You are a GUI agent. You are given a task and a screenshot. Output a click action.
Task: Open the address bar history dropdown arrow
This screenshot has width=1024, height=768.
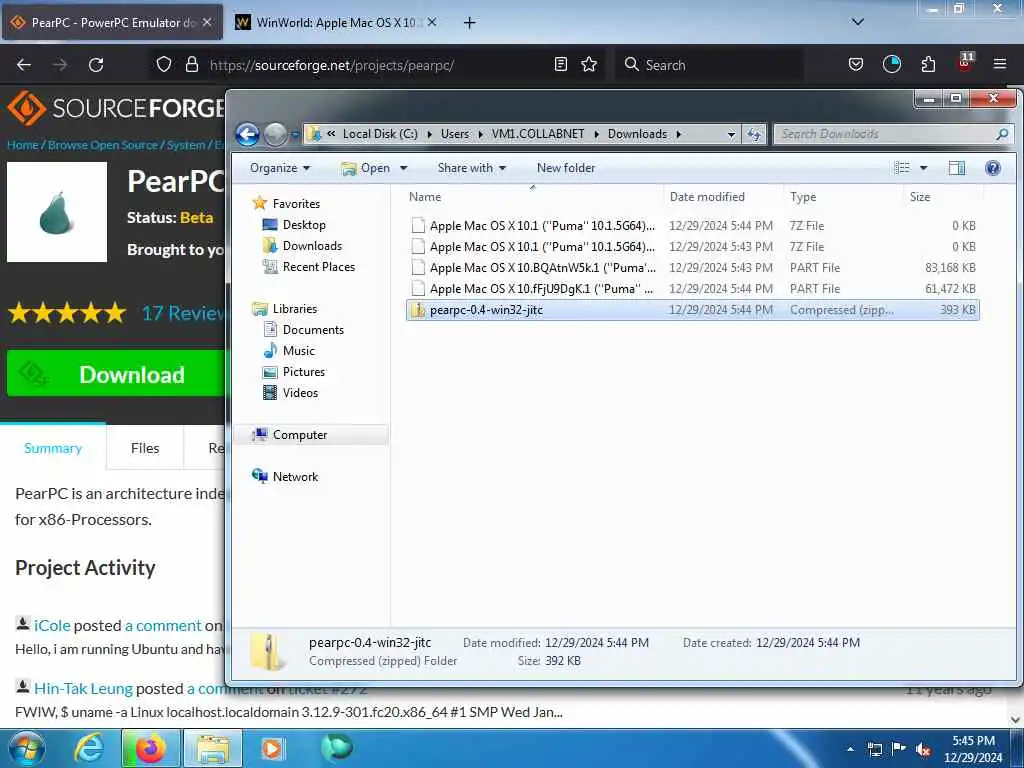[x=731, y=134]
